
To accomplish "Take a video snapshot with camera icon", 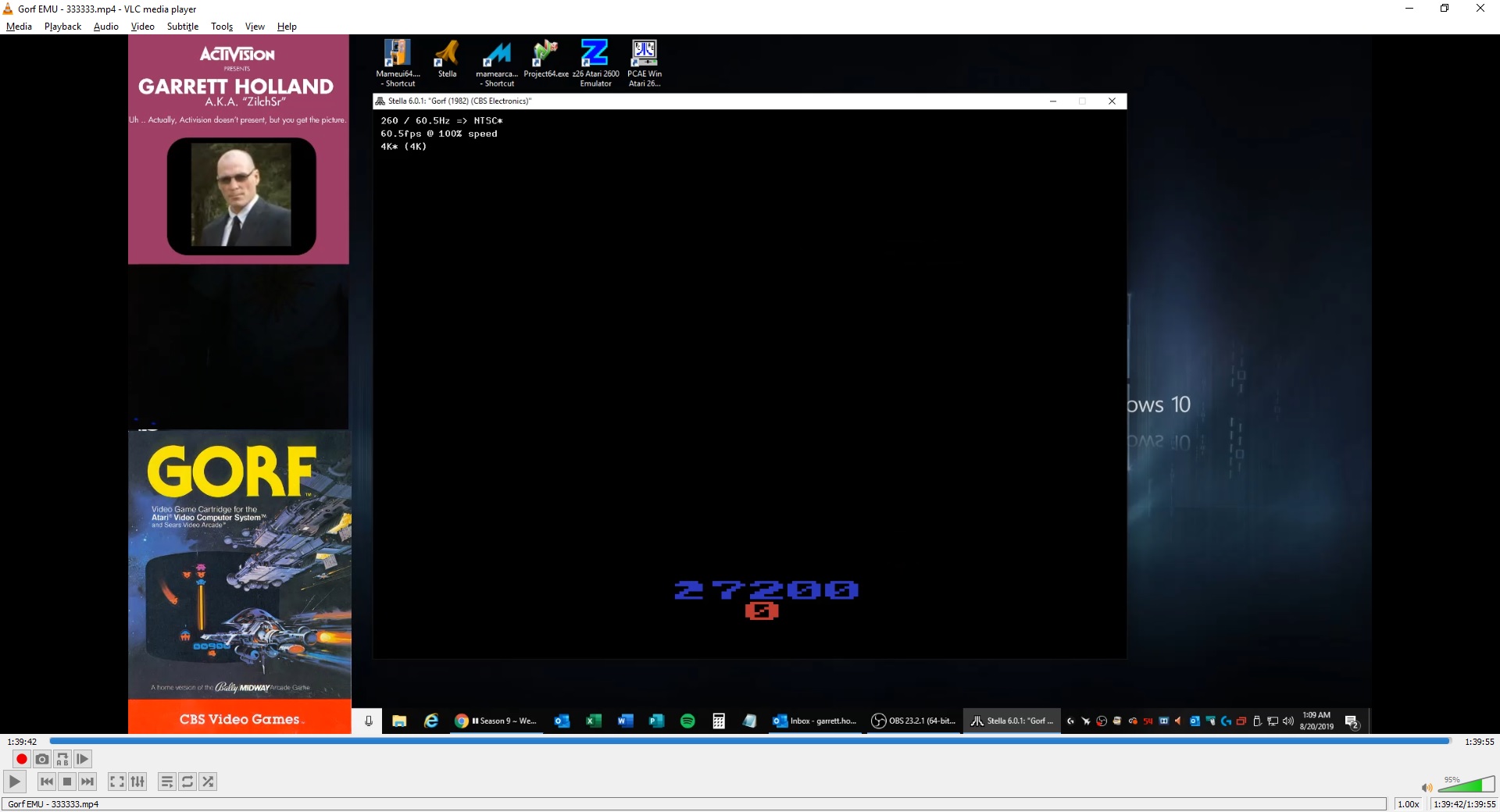I will coord(42,759).
